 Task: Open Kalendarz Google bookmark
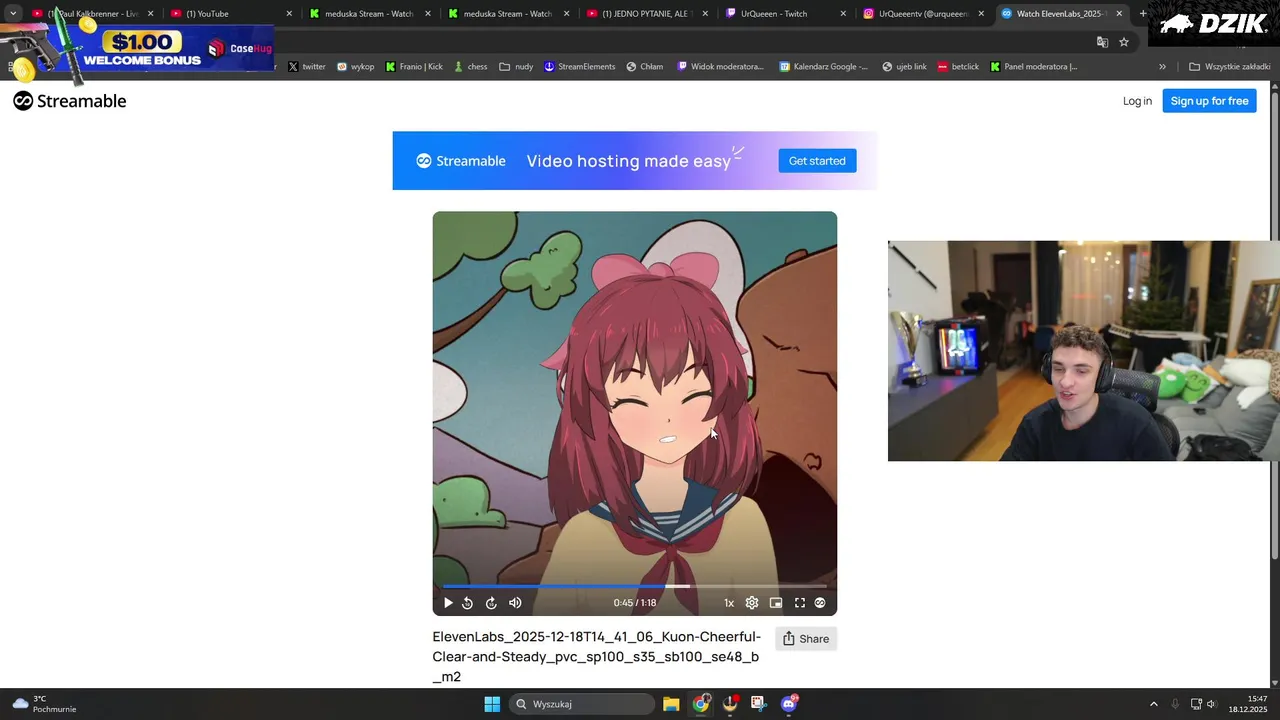tap(824, 67)
